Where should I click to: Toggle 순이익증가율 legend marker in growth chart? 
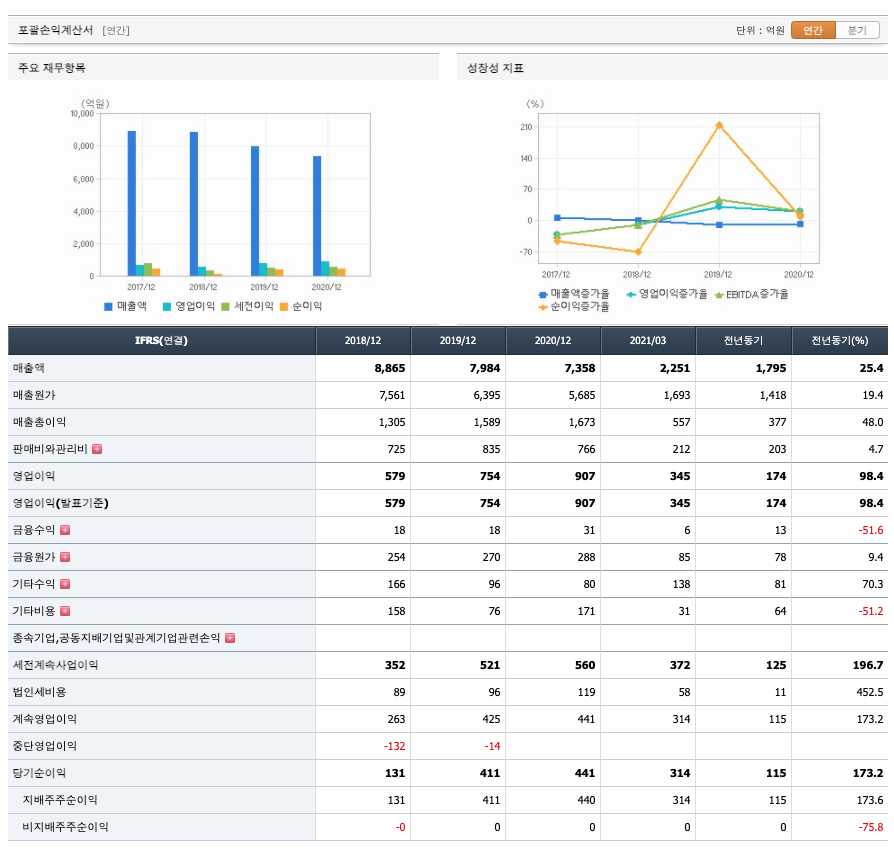pos(543,307)
